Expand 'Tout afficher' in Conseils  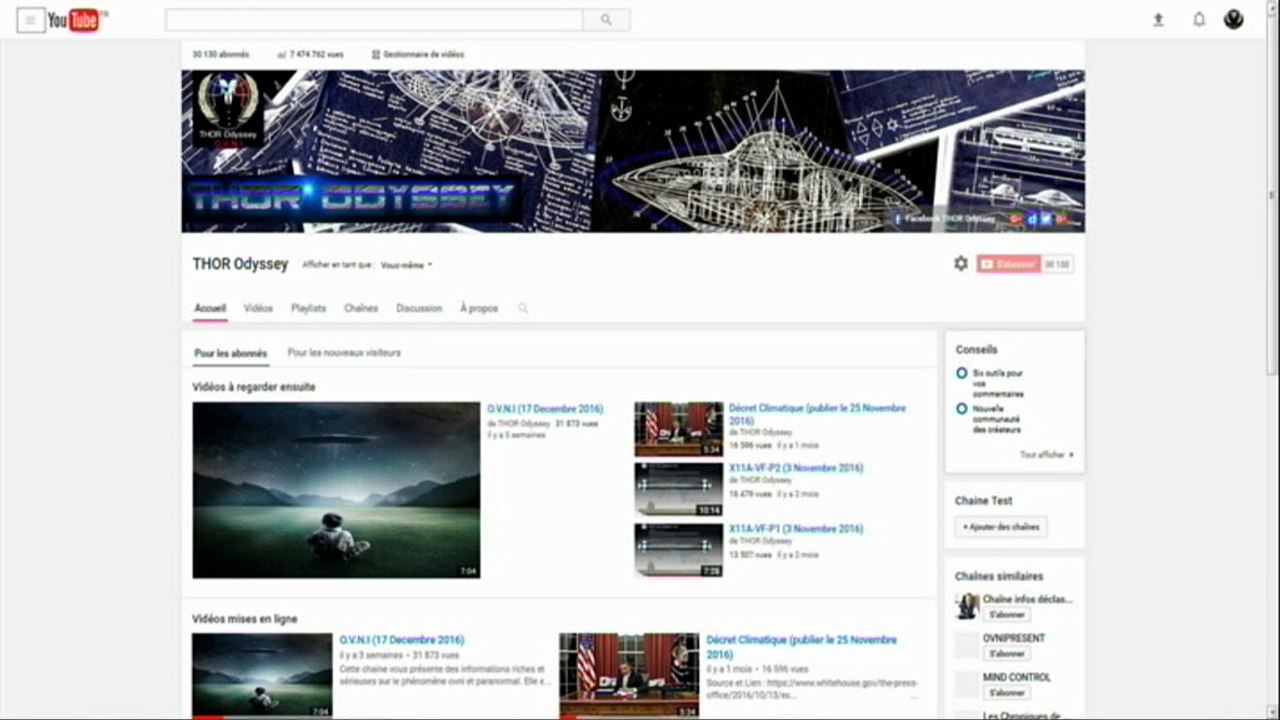[x=1047, y=455]
